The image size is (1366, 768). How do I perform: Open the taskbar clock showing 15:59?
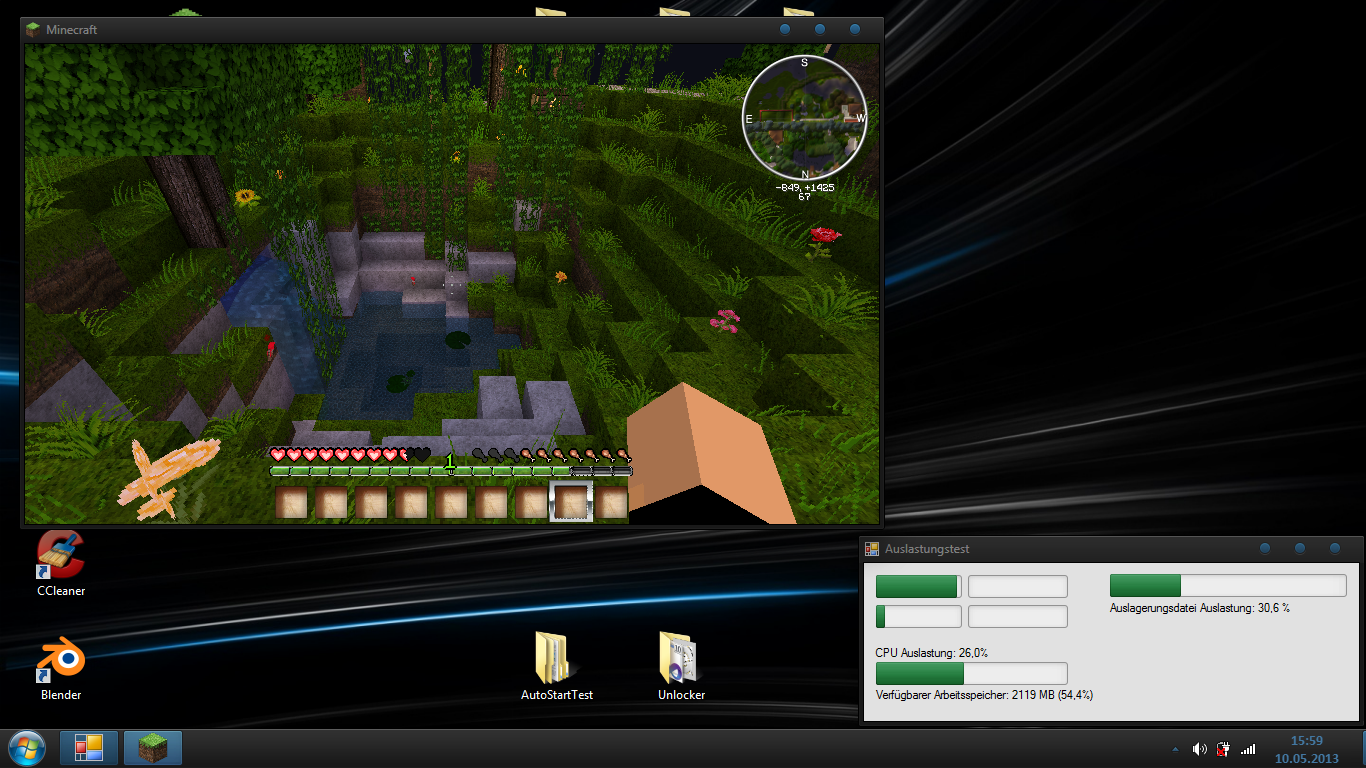pyautogui.click(x=1306, y=749)
